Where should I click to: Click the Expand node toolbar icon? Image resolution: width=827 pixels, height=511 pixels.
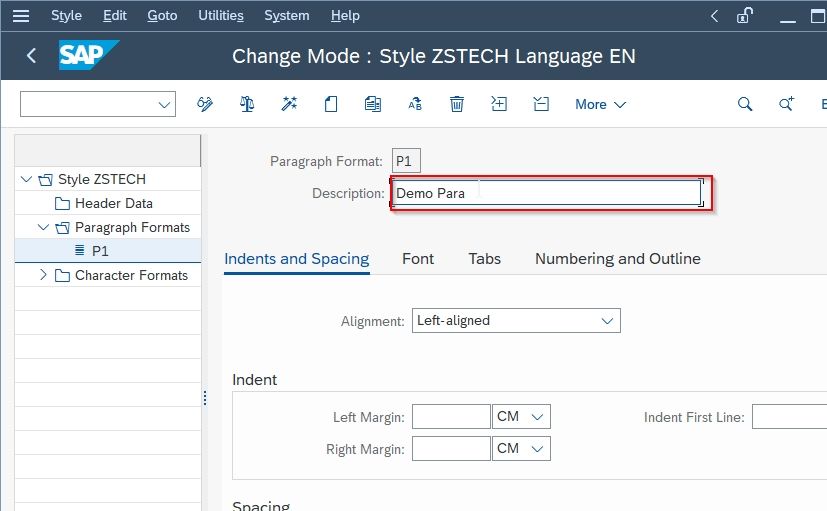499,104
